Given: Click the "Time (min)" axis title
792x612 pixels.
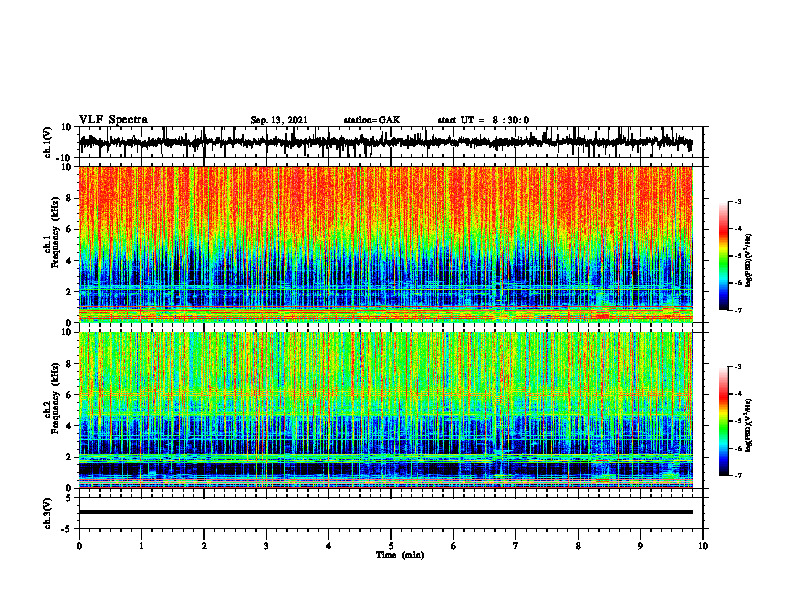Looking at the screenshot, I should pyautogui.click(x=400, y=555).
